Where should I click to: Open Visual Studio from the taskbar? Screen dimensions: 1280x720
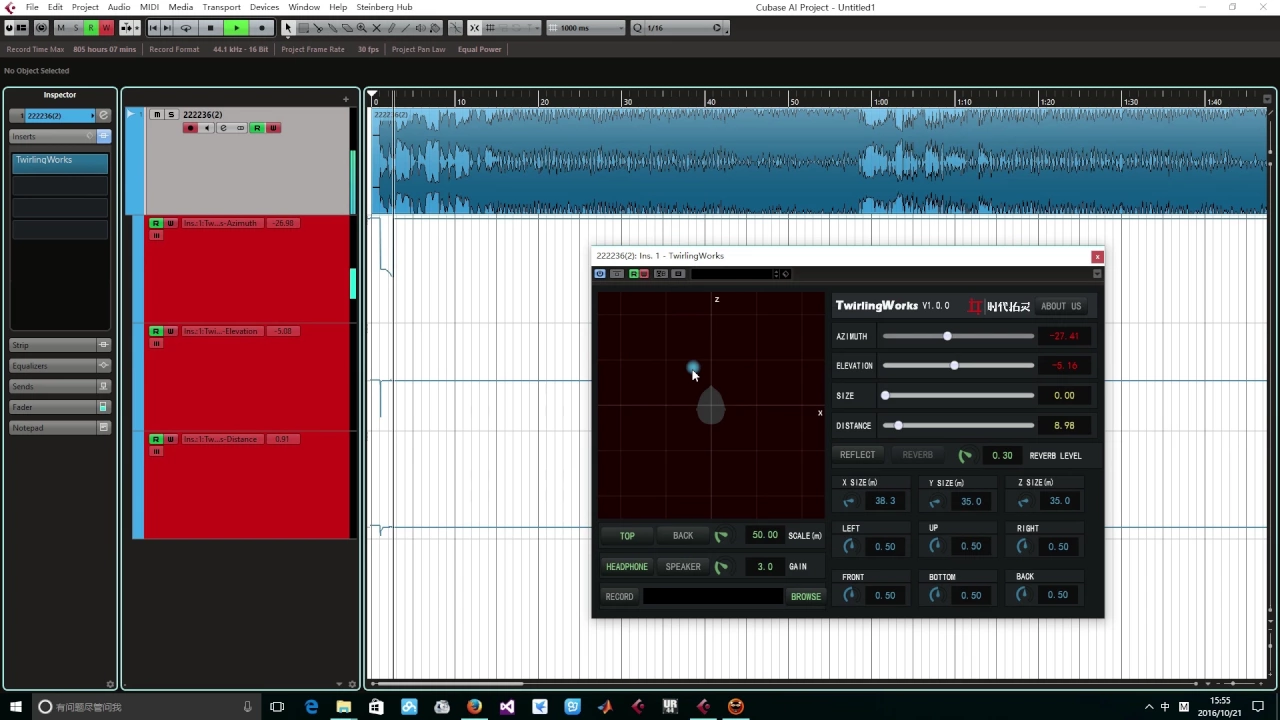pyautogui.click(x=507, y=707)
